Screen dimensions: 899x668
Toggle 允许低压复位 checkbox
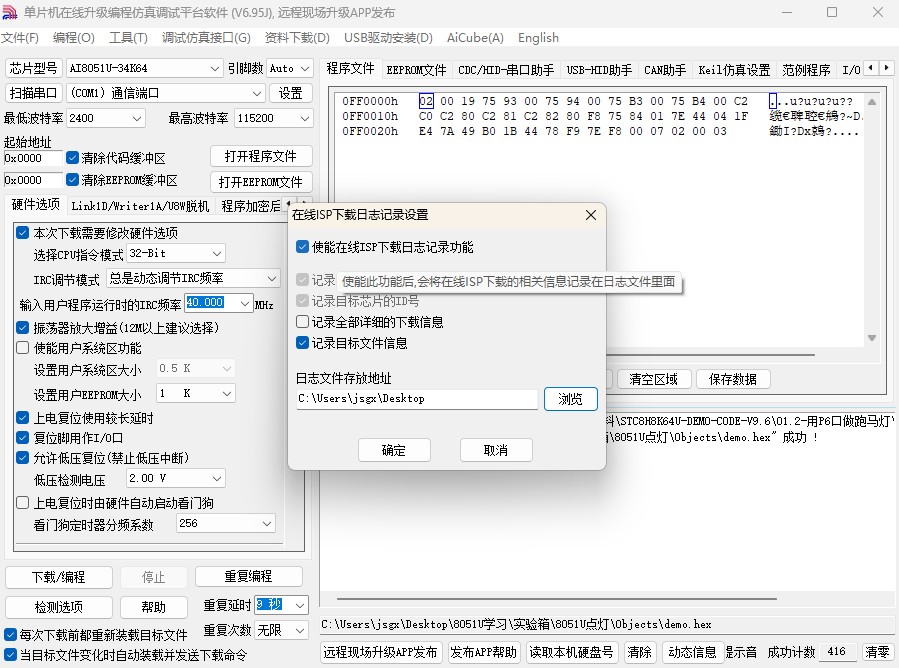pyautogui.click(x=22, y=458)
